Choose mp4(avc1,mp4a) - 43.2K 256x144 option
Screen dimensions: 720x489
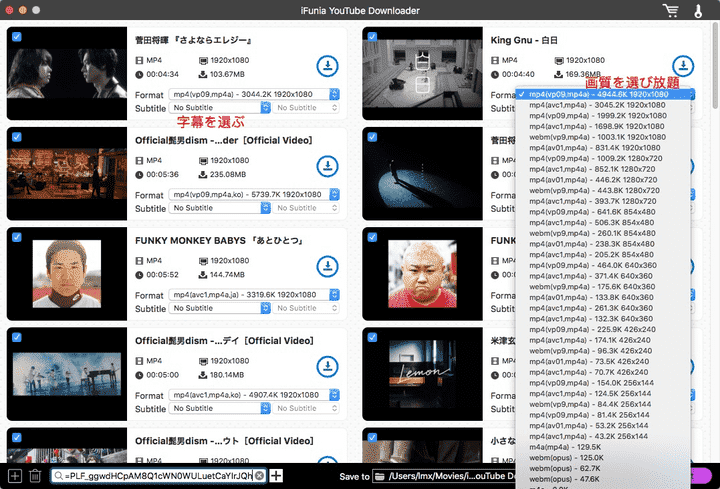(x=602, y=436)
